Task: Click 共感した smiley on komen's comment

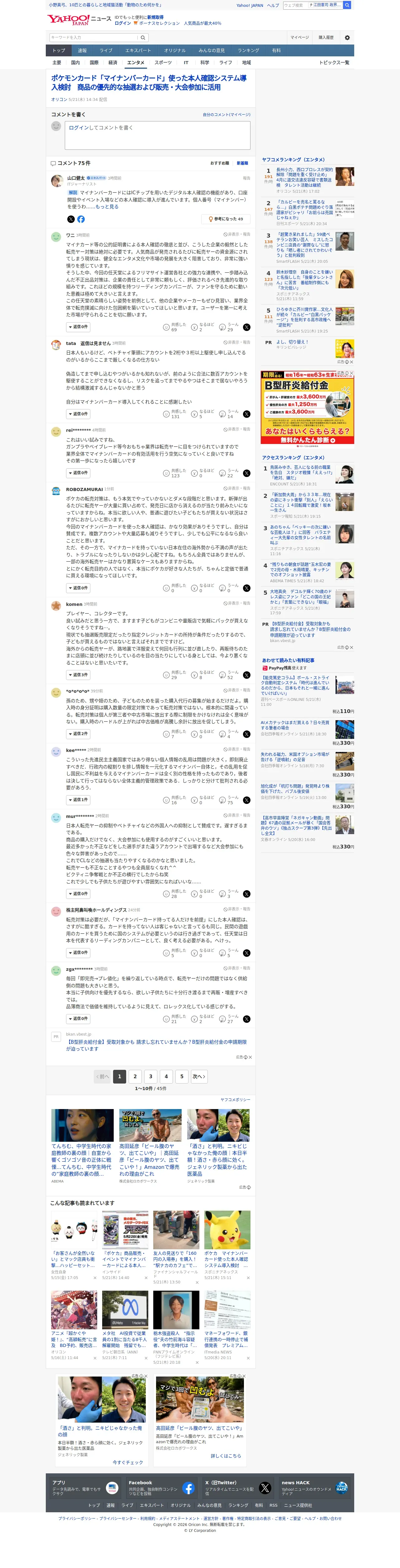Action: pyautogui.click(x=166, y=675)
